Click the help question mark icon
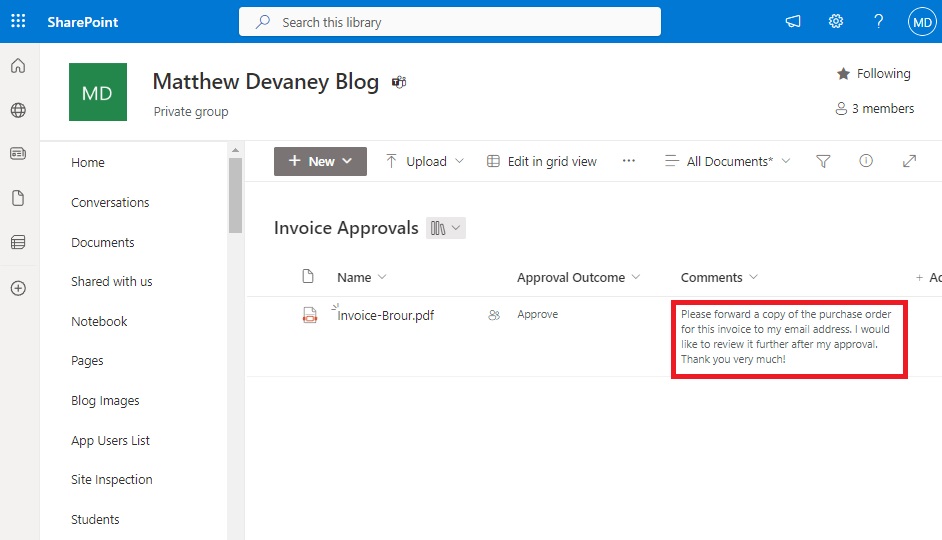The image size is (942, 540). 878,22
